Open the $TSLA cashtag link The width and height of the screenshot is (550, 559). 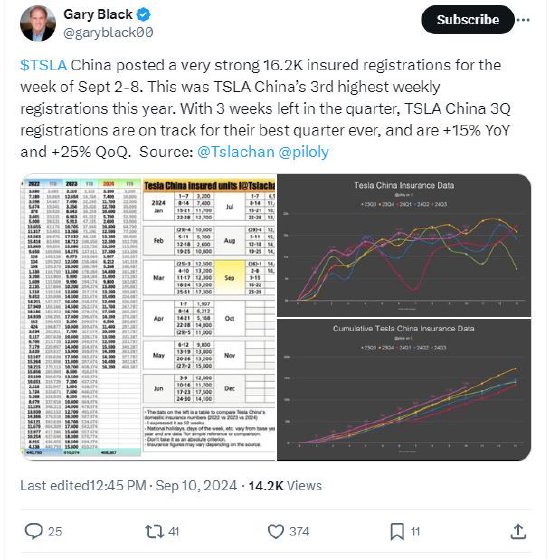point(43,65)
